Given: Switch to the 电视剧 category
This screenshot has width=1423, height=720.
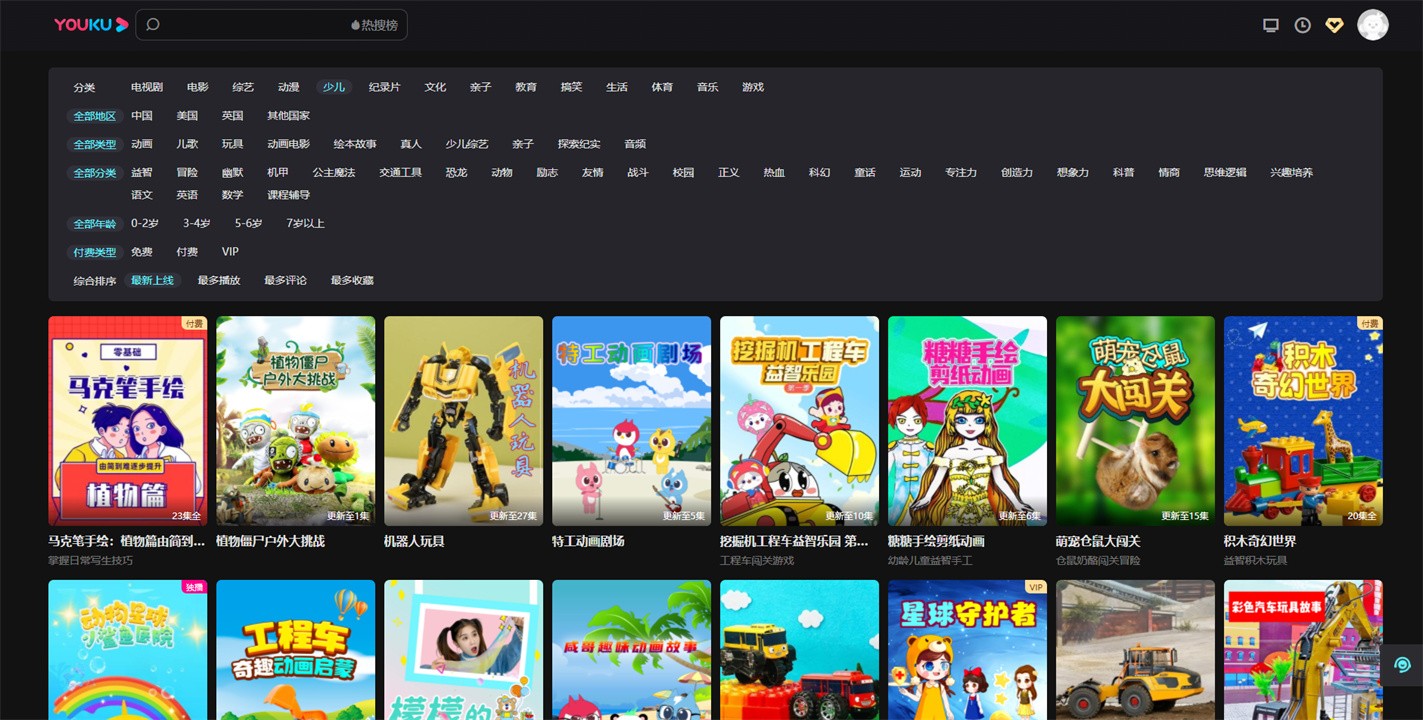Looking at the screenshot, I should tap(146, 87).
